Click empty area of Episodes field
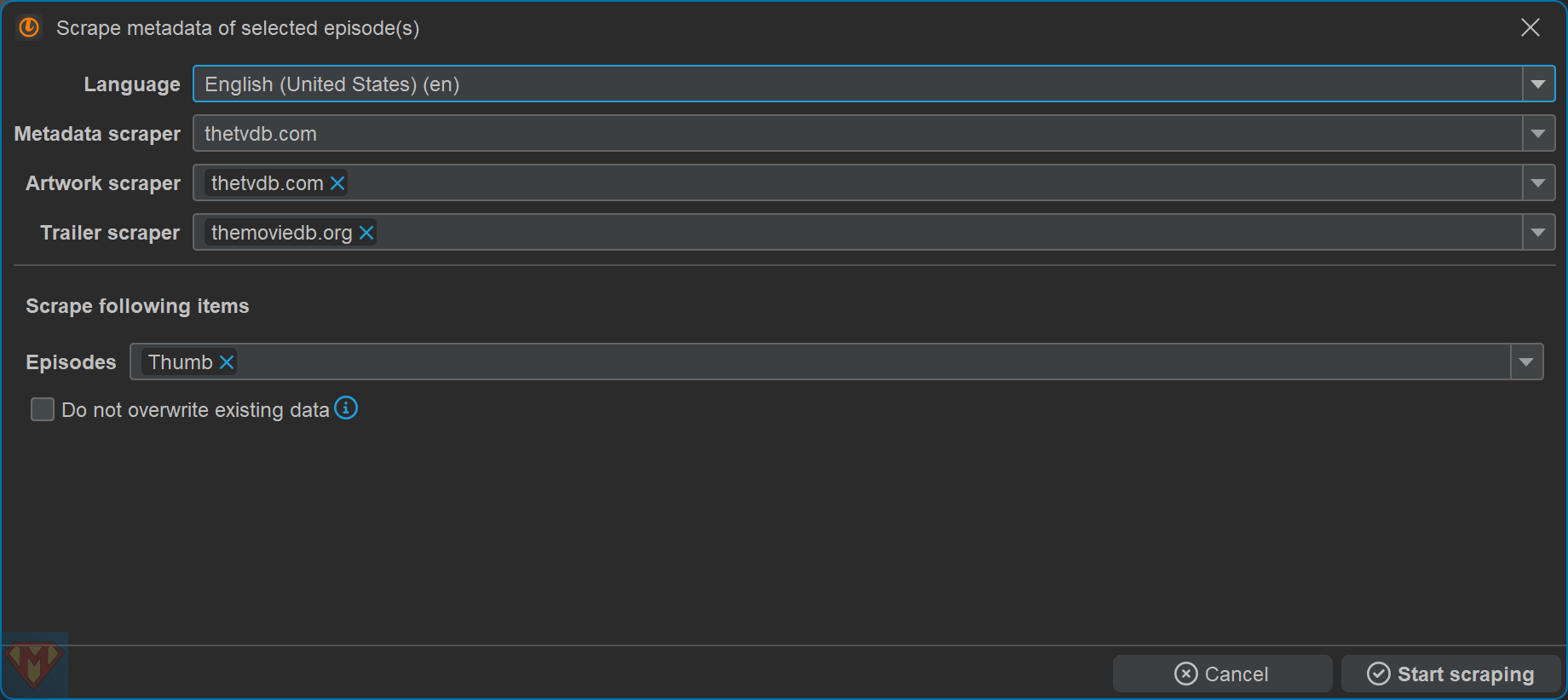This screenshot has height=700, width=1568. point(852,362)
